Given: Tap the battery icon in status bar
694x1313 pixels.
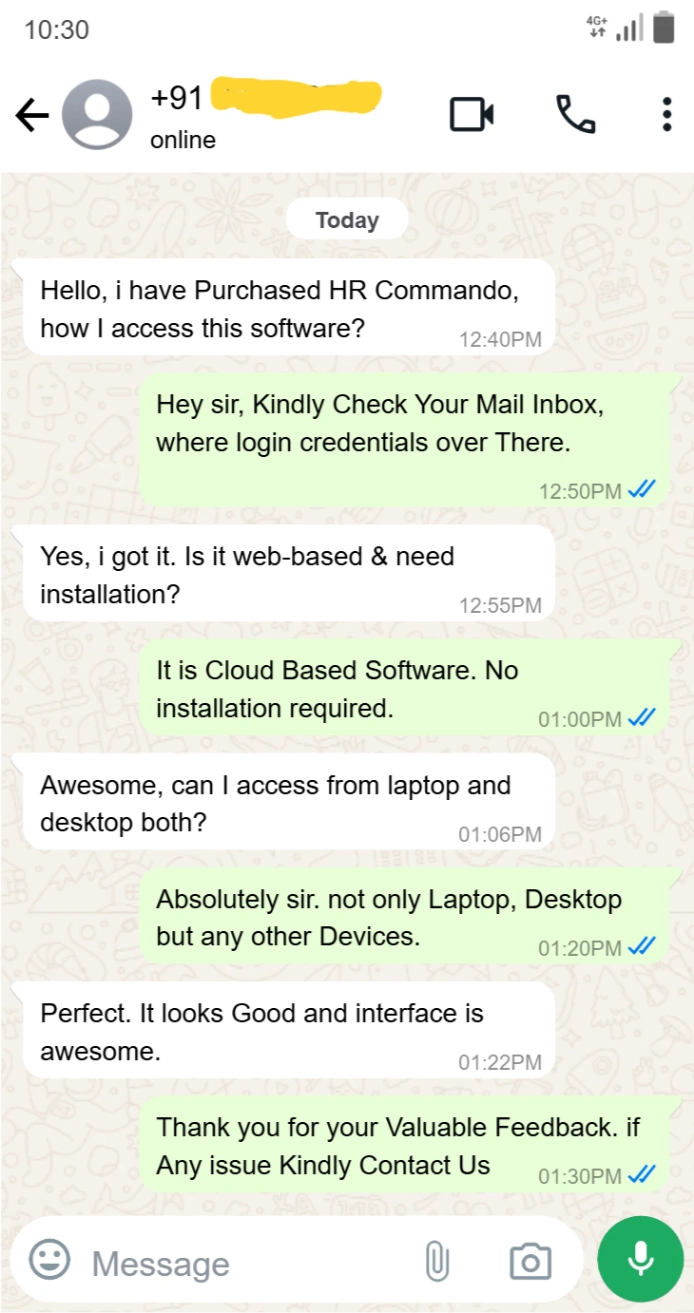Looking at the screenshot, I should pos(663,28).
